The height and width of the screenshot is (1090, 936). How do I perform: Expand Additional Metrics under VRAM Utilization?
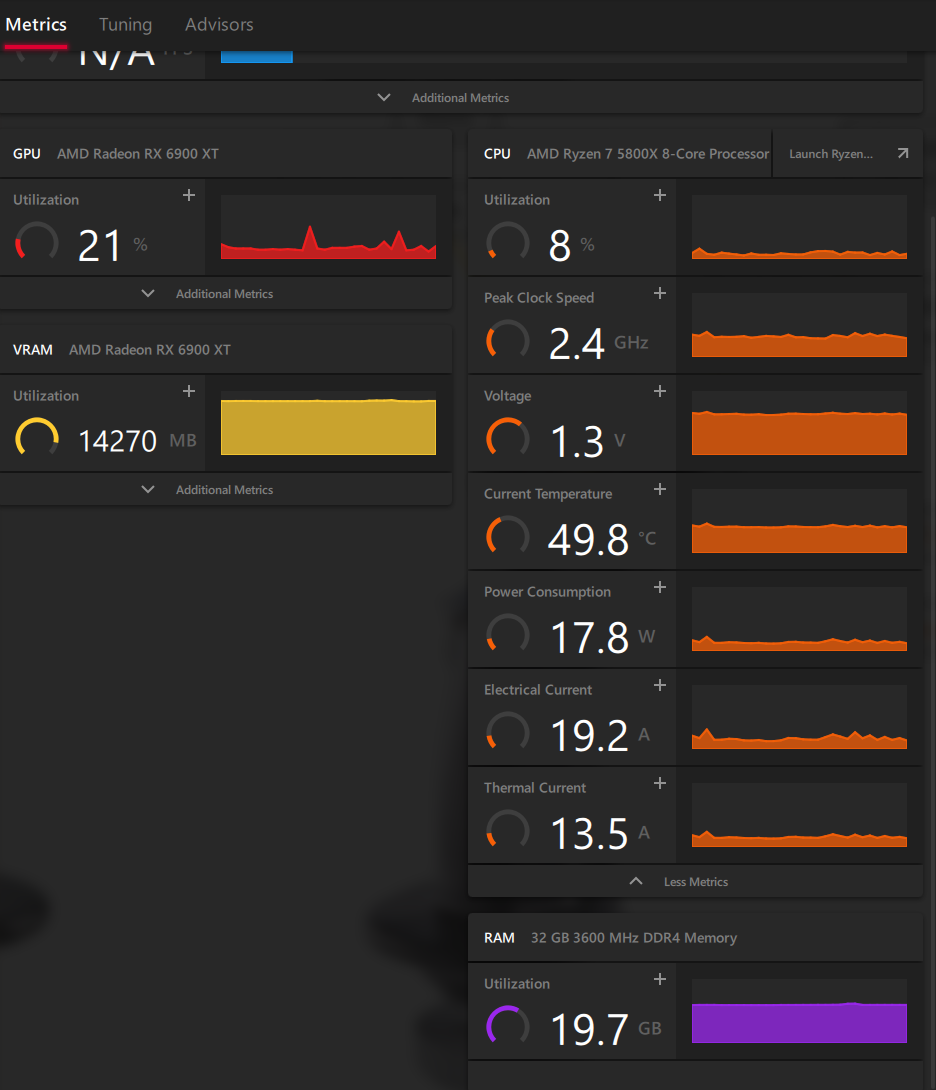pos(225,489)
